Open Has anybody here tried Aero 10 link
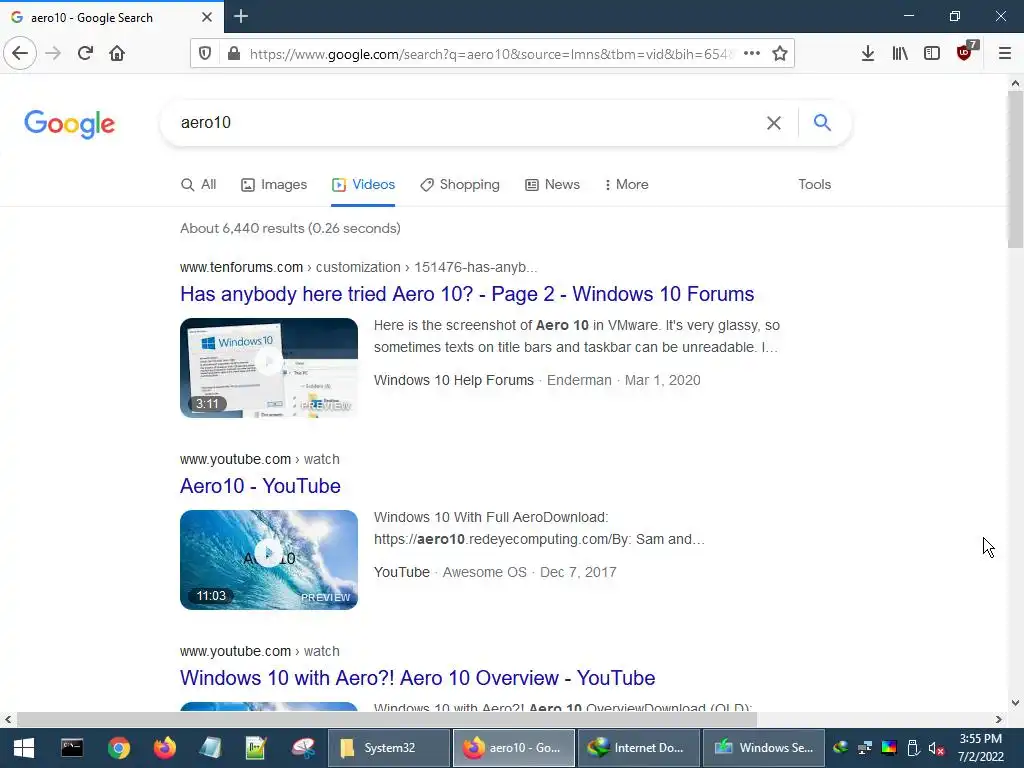The image size is (1024, 768). pos(467,294)
